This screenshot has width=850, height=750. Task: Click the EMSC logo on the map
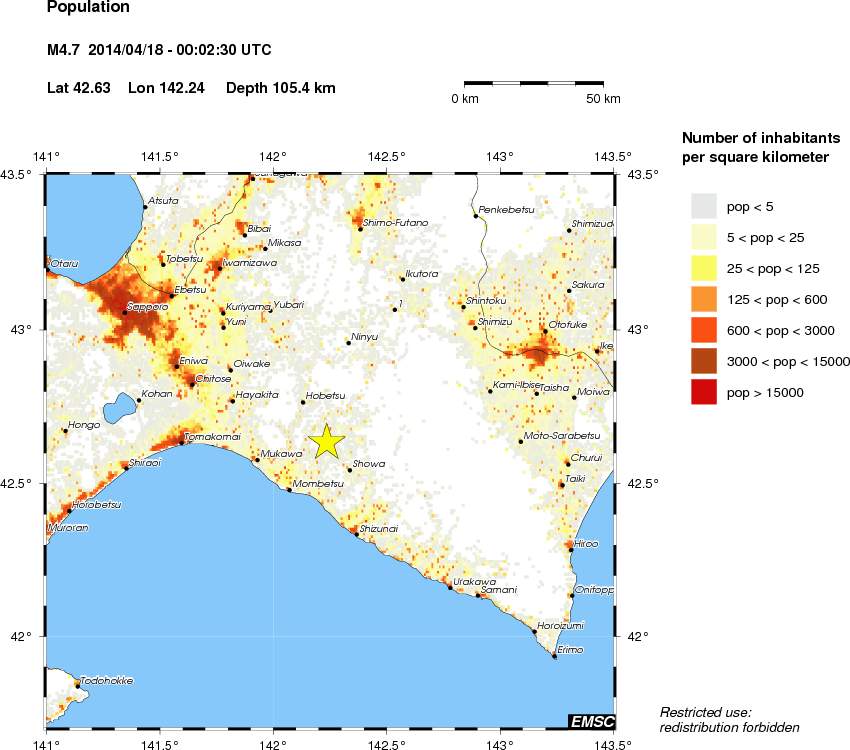[591, 722]
